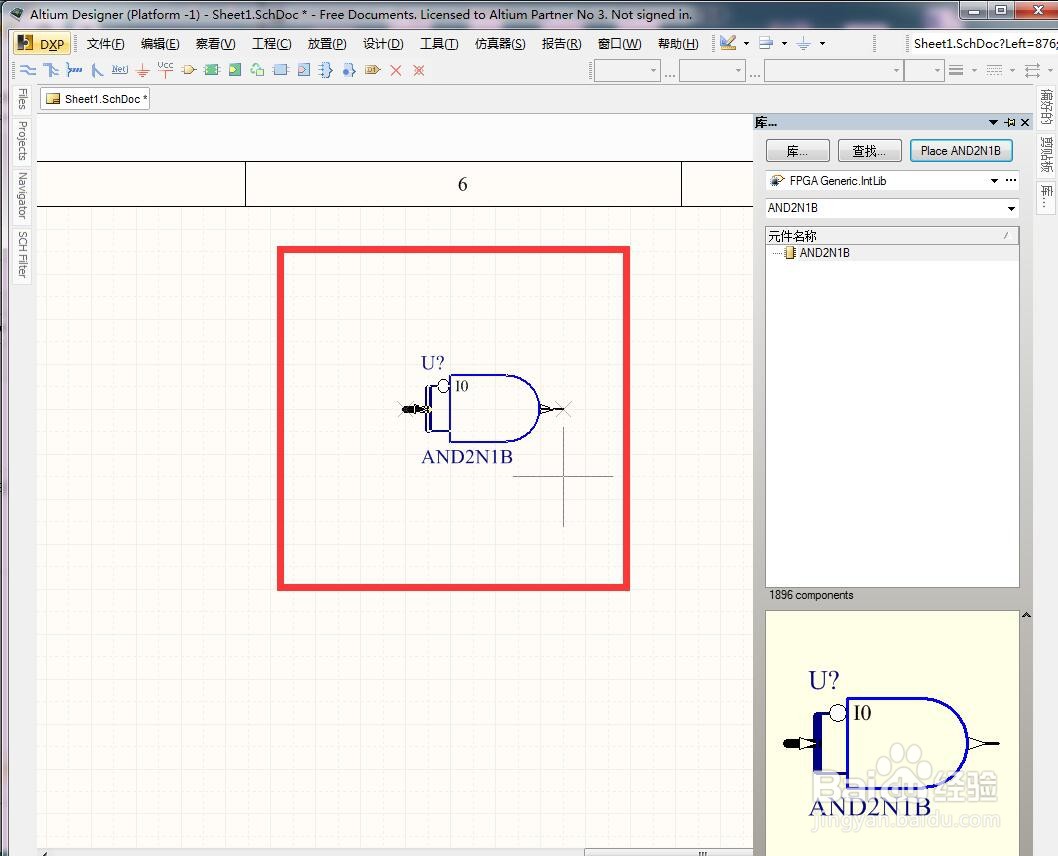Switch to the Sheet1.SchDoc tab
The width and height of the screenshot is (1058, 856).
95,99
